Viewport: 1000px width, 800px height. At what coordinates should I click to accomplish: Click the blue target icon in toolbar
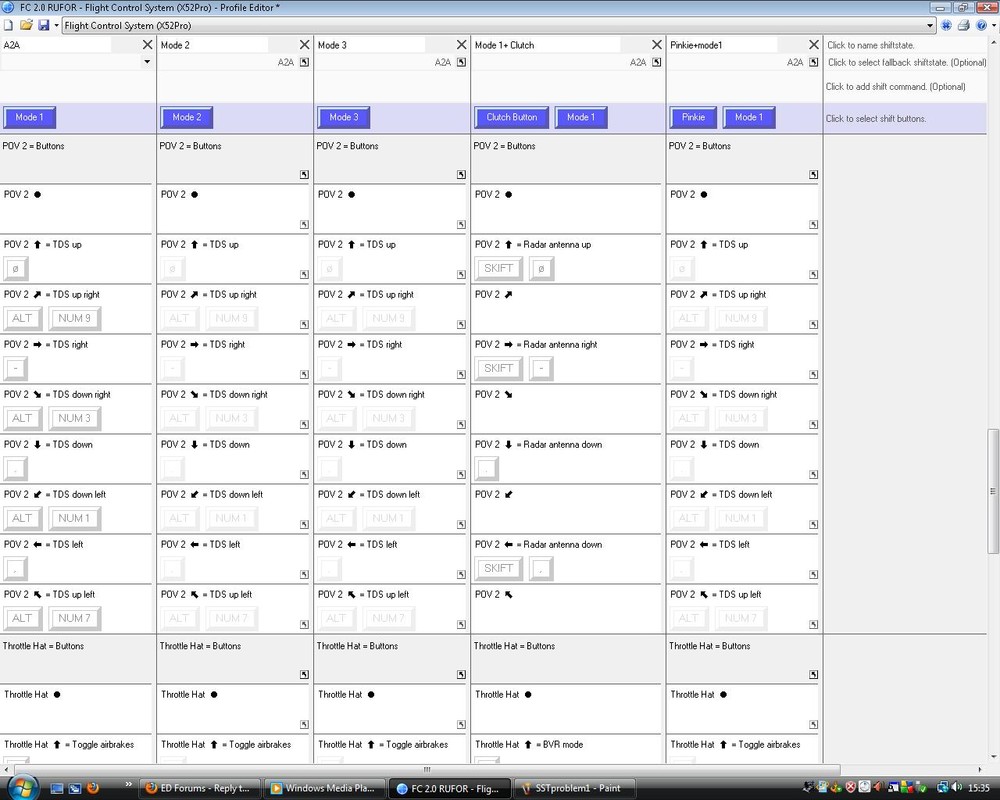pyautogui.click(x=946, y=26)
